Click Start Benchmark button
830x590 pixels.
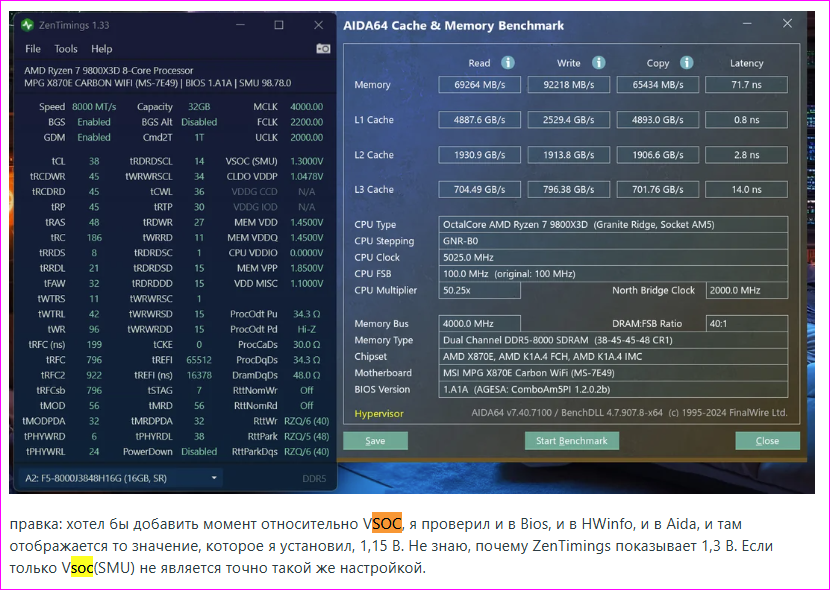coord(572,441)
